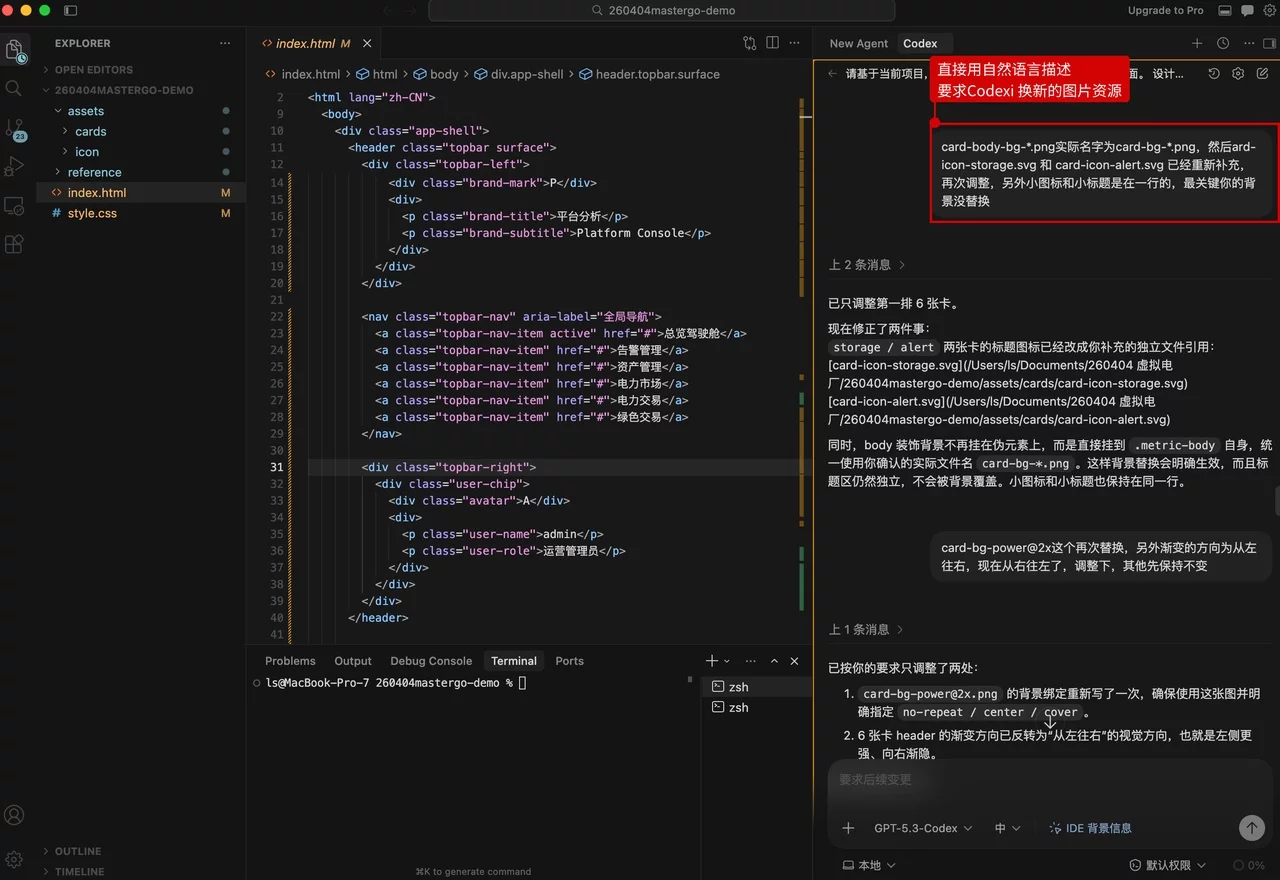This screenshot has height=880, width=1280.
Task: Open the Extensions view icon
Action: [14, 244]
